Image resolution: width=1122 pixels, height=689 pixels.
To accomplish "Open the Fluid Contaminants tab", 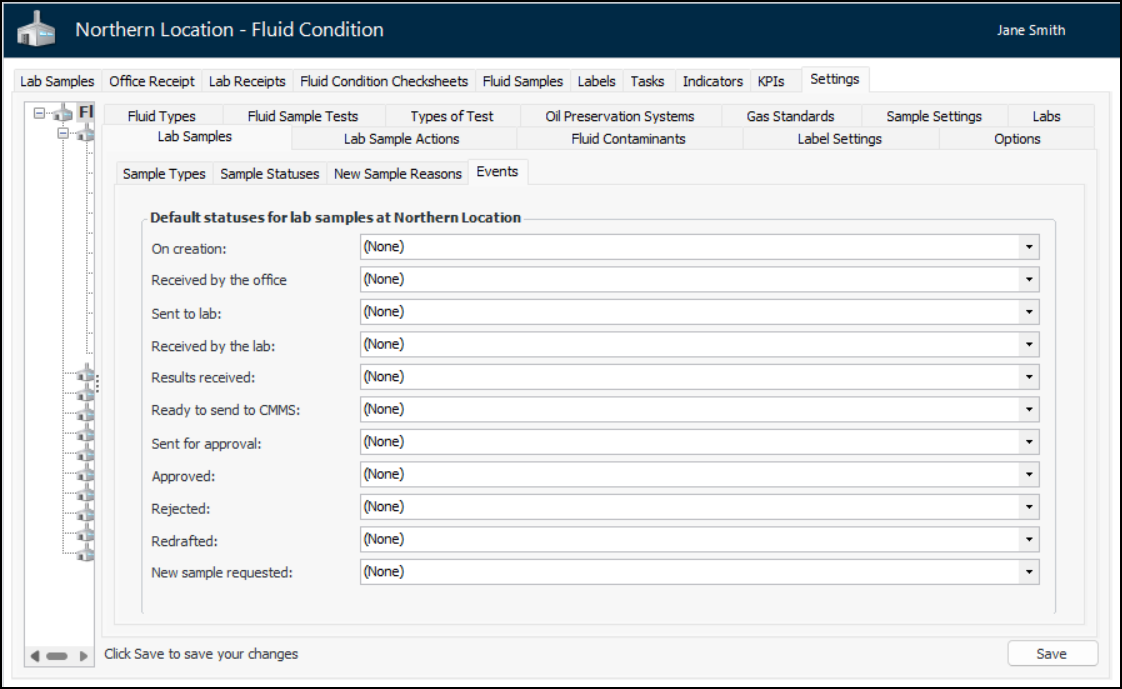I will (628, 139).
